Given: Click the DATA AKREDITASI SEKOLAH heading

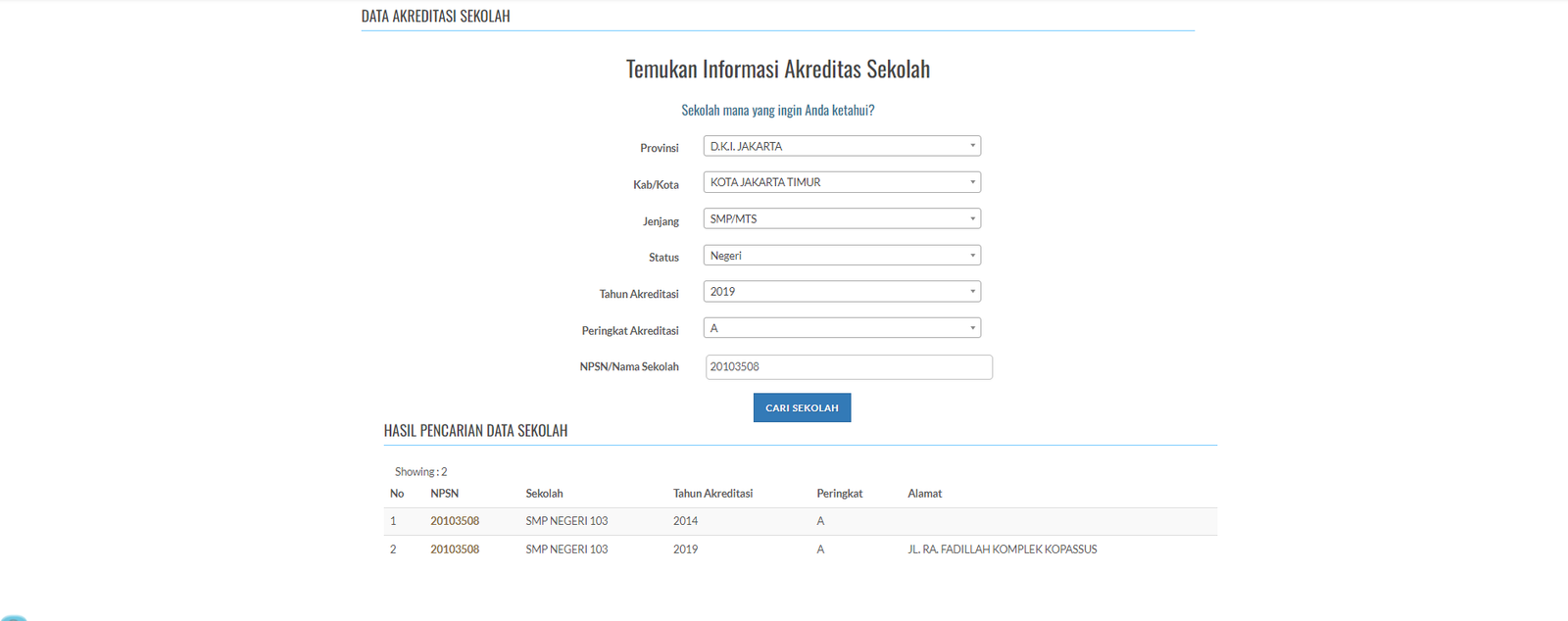Looking at the screenshot, I should click(435, 17).
